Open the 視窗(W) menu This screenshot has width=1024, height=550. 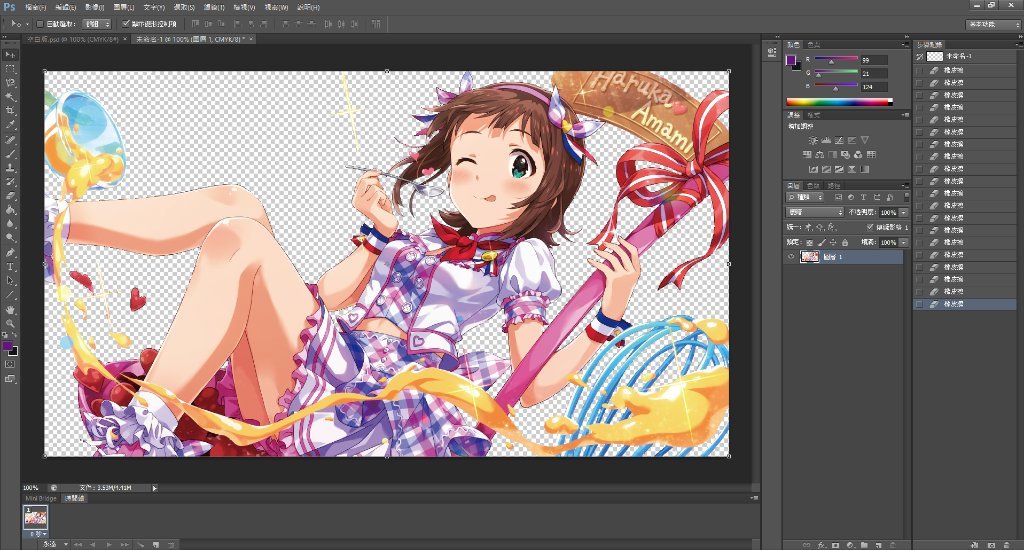[x=276, y=7]
